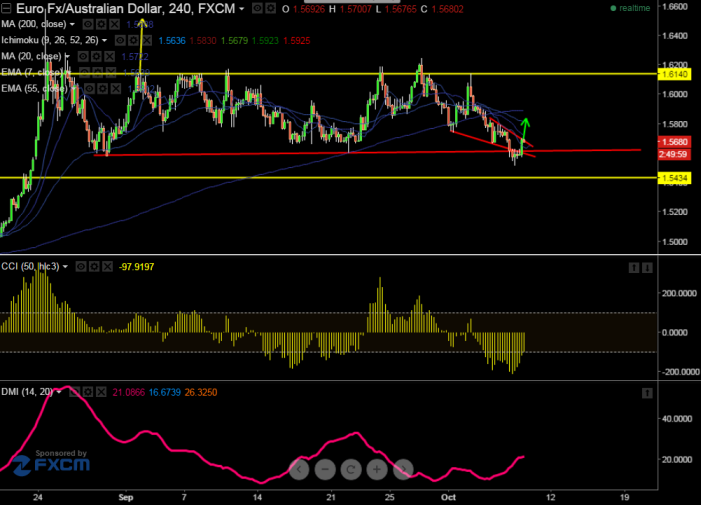Expand the EMA (7, close) dropdown arrow
Image resolution: width=701 pixels, height=505 pixels.
click(x=68, y=72)
